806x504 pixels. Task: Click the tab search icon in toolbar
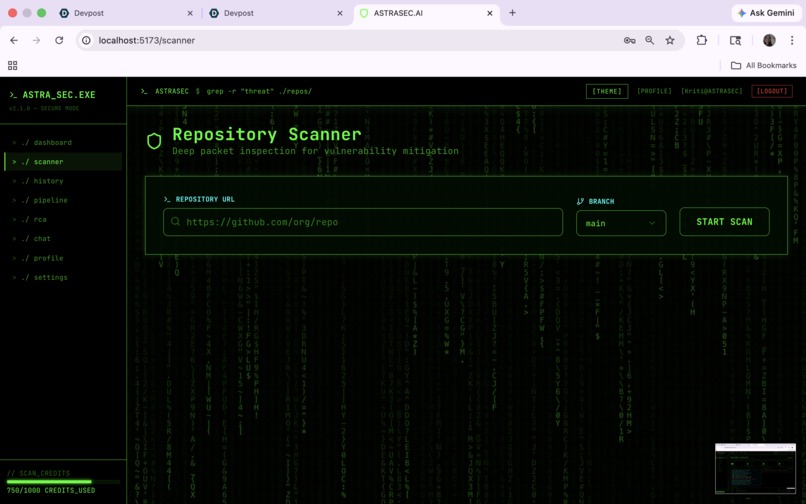[736, 40]
